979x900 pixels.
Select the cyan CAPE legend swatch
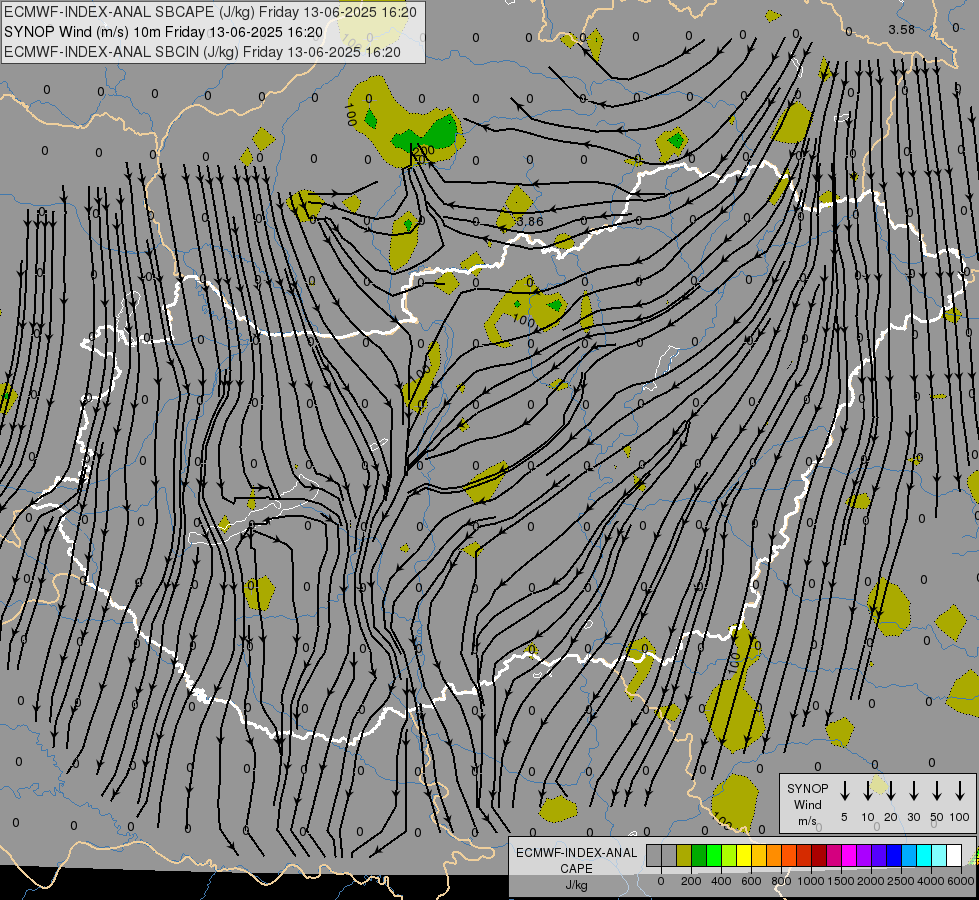[x=923, y=855]
